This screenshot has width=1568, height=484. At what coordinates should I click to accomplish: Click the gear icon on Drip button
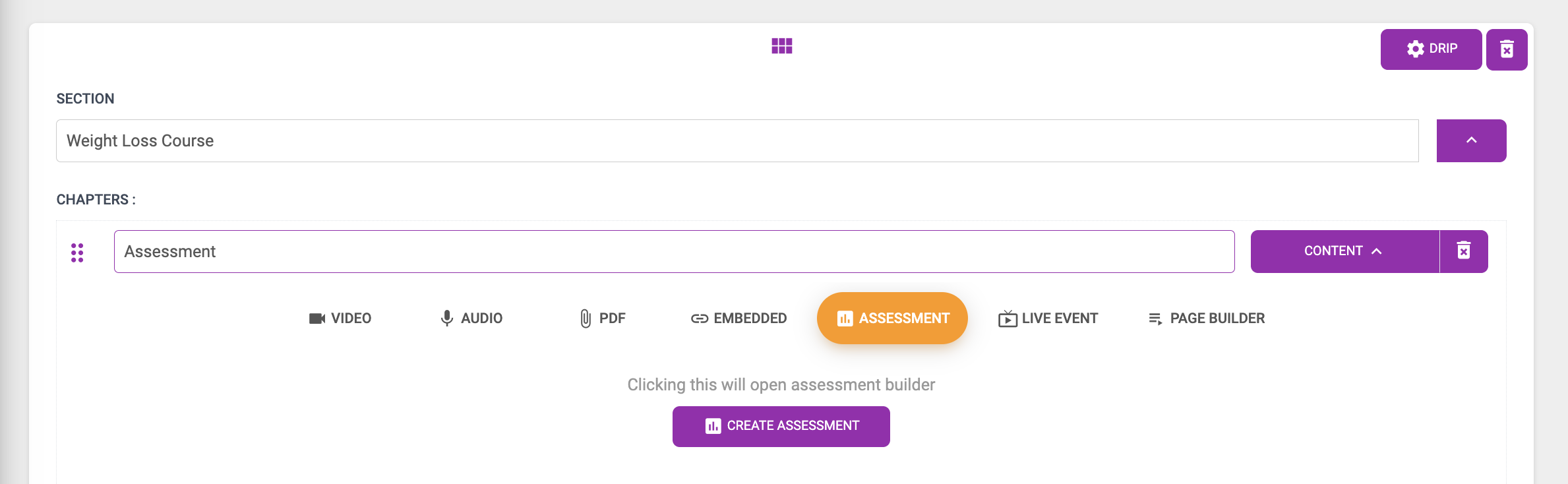click(x=1415, y=49)
